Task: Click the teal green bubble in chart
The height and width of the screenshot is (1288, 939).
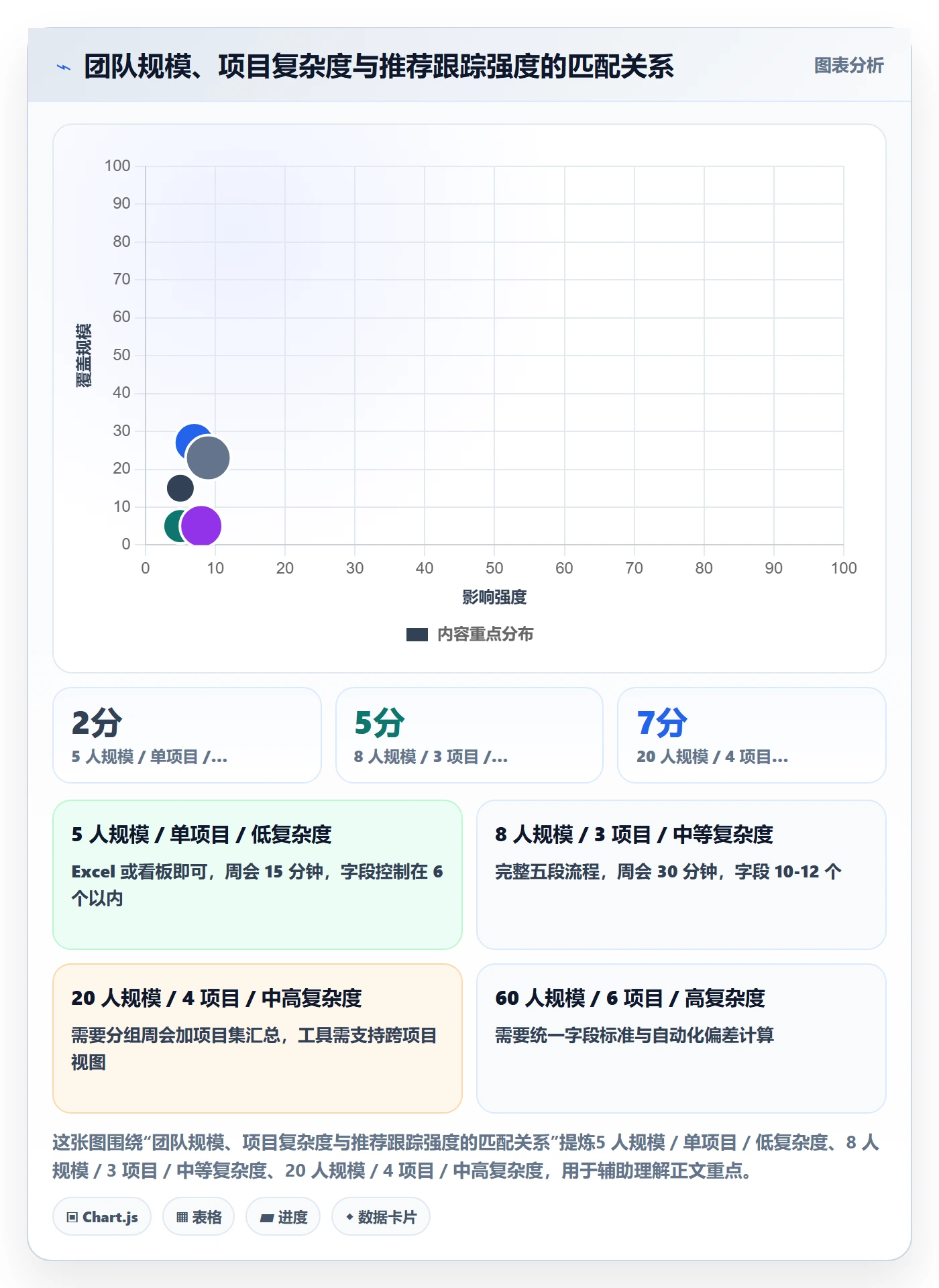Action: click(x=173, y=526)
